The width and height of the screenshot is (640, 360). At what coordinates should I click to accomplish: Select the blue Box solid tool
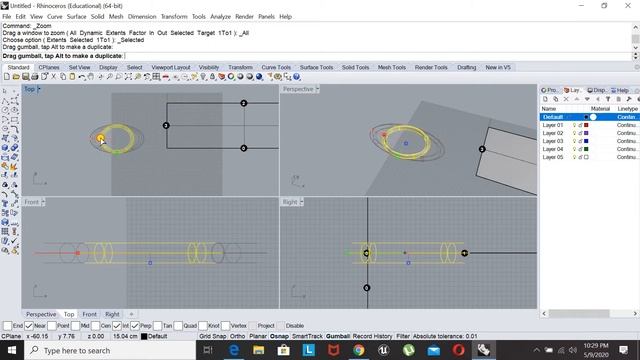point(5,147)
